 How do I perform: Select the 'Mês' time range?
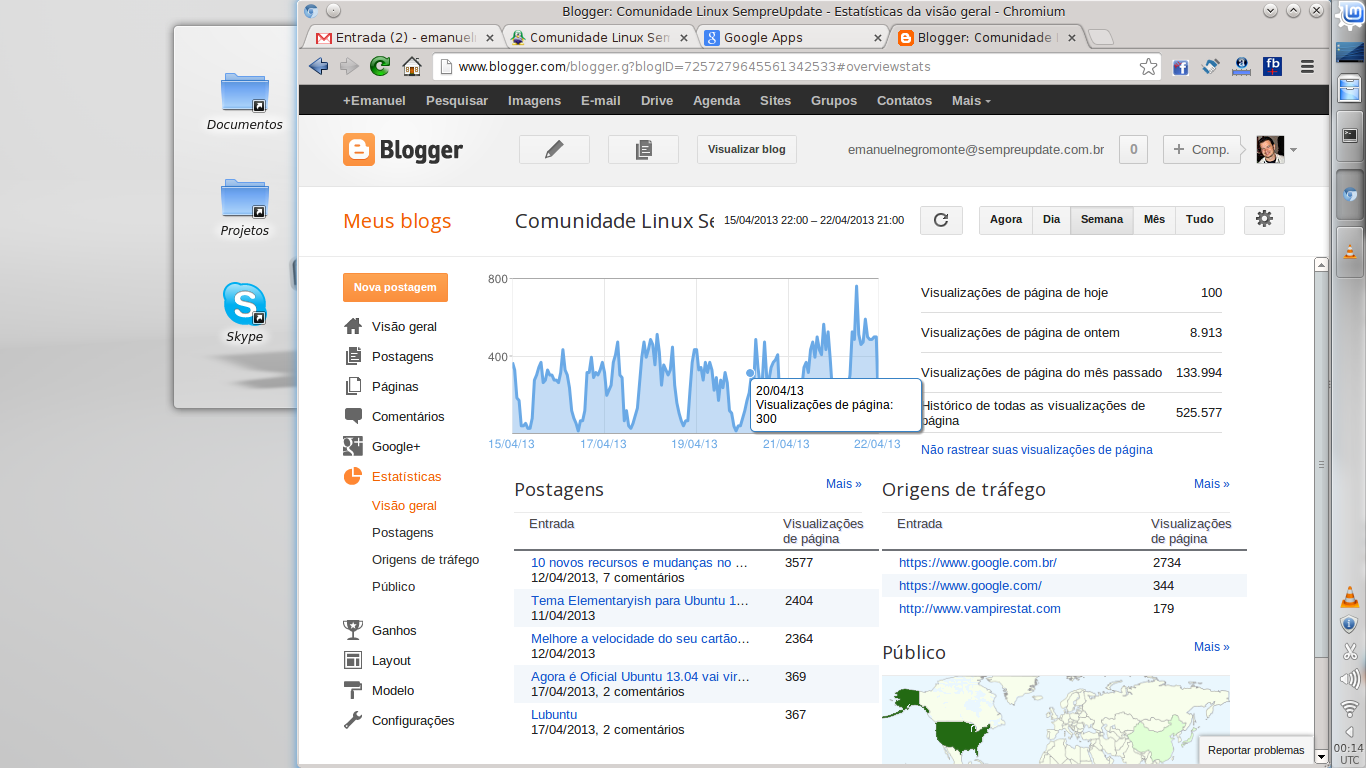tap(1154, 220)
